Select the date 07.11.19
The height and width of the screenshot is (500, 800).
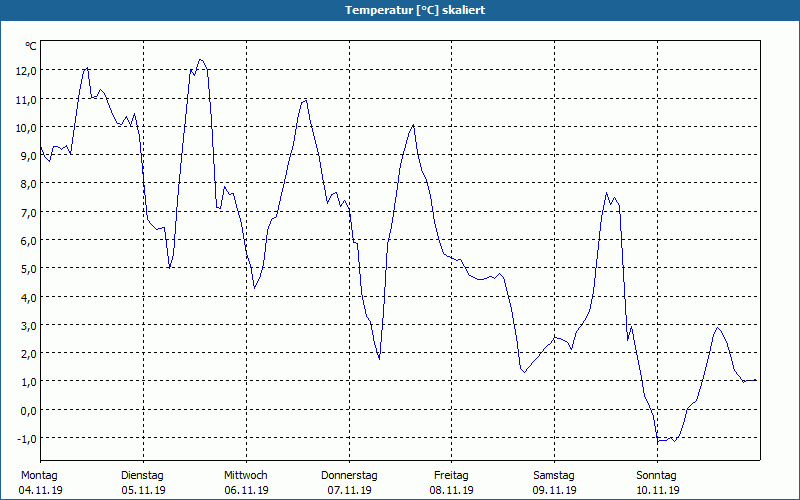pos(349,490)
